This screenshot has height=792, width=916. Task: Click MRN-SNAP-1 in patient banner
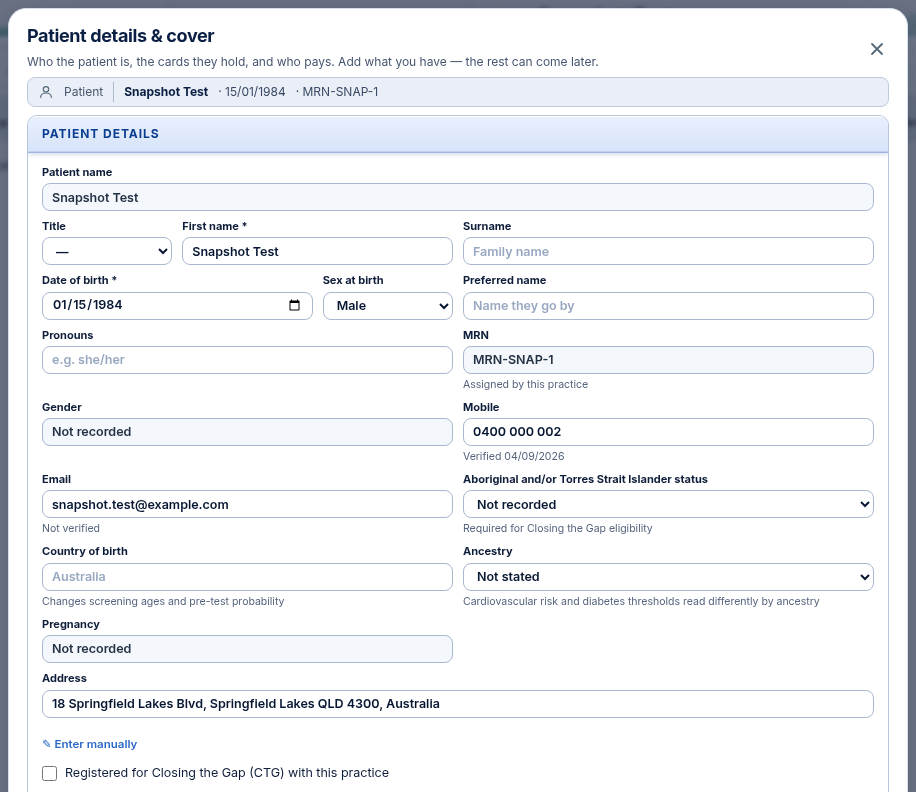click(x=340, y=92)
